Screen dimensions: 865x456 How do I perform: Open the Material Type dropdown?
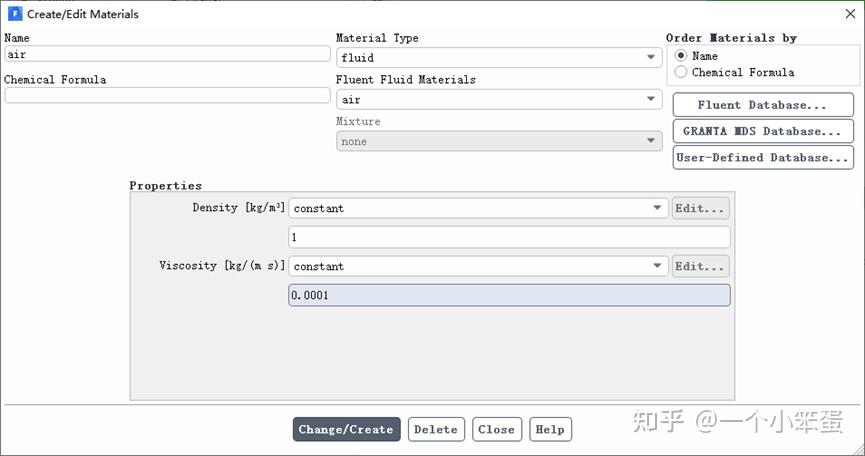(x=498, y=58)
